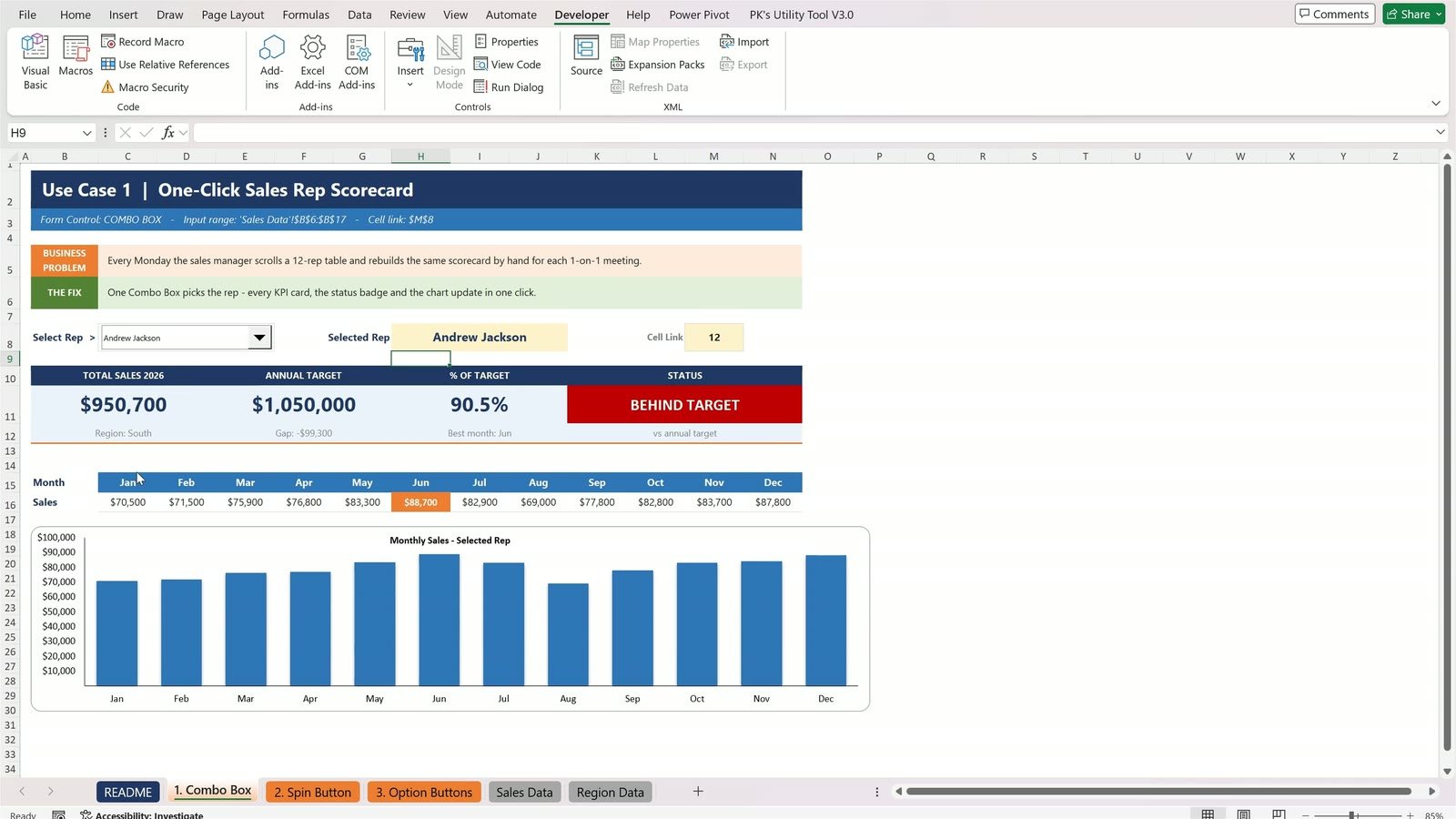The height and width of the screenshot is (819, 1456).
Task: Open the Comments pane
Action: tap(1335, 14)
